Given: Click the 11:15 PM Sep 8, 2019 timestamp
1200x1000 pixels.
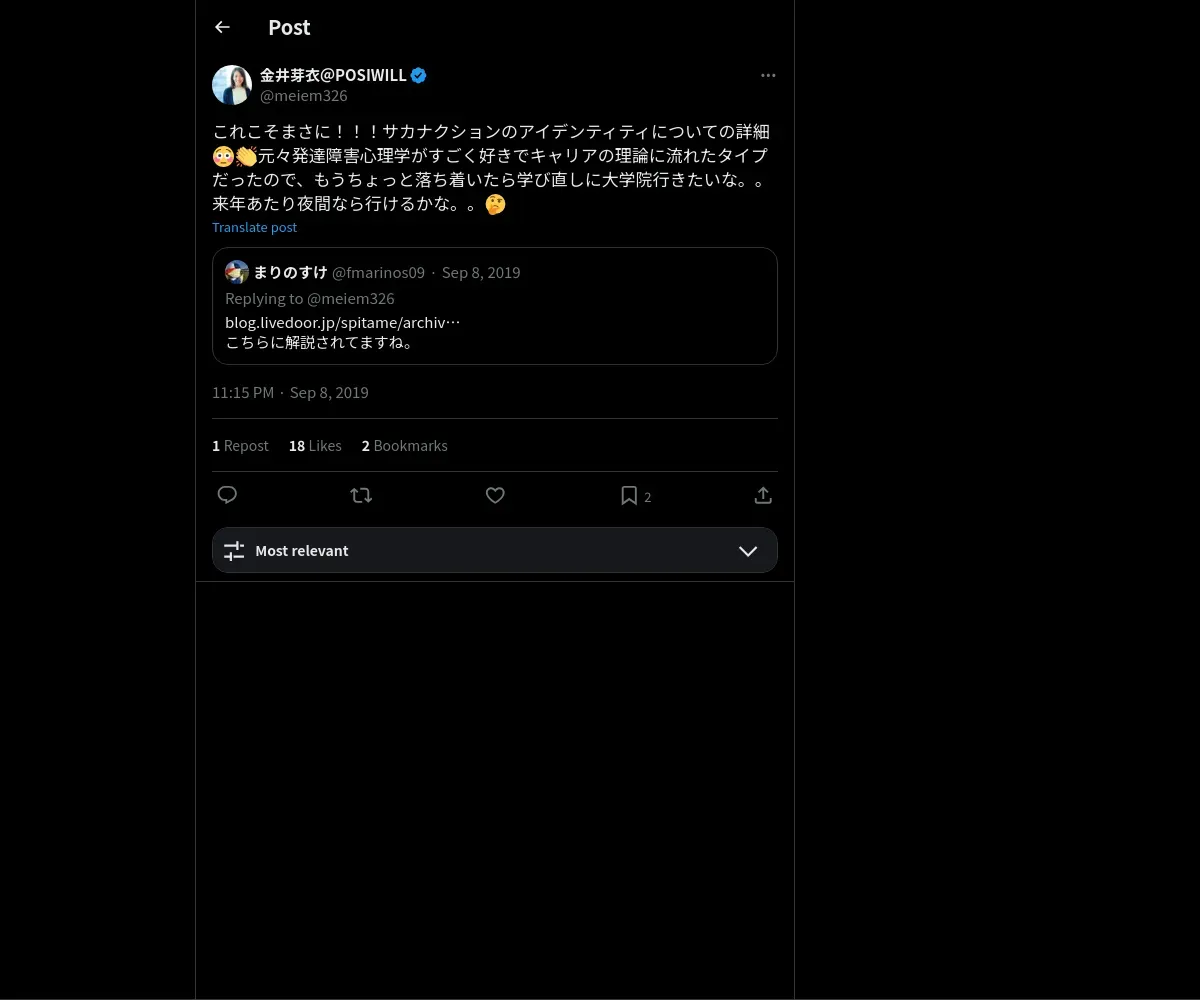Looking at the screenshot, I should [290, 393].
